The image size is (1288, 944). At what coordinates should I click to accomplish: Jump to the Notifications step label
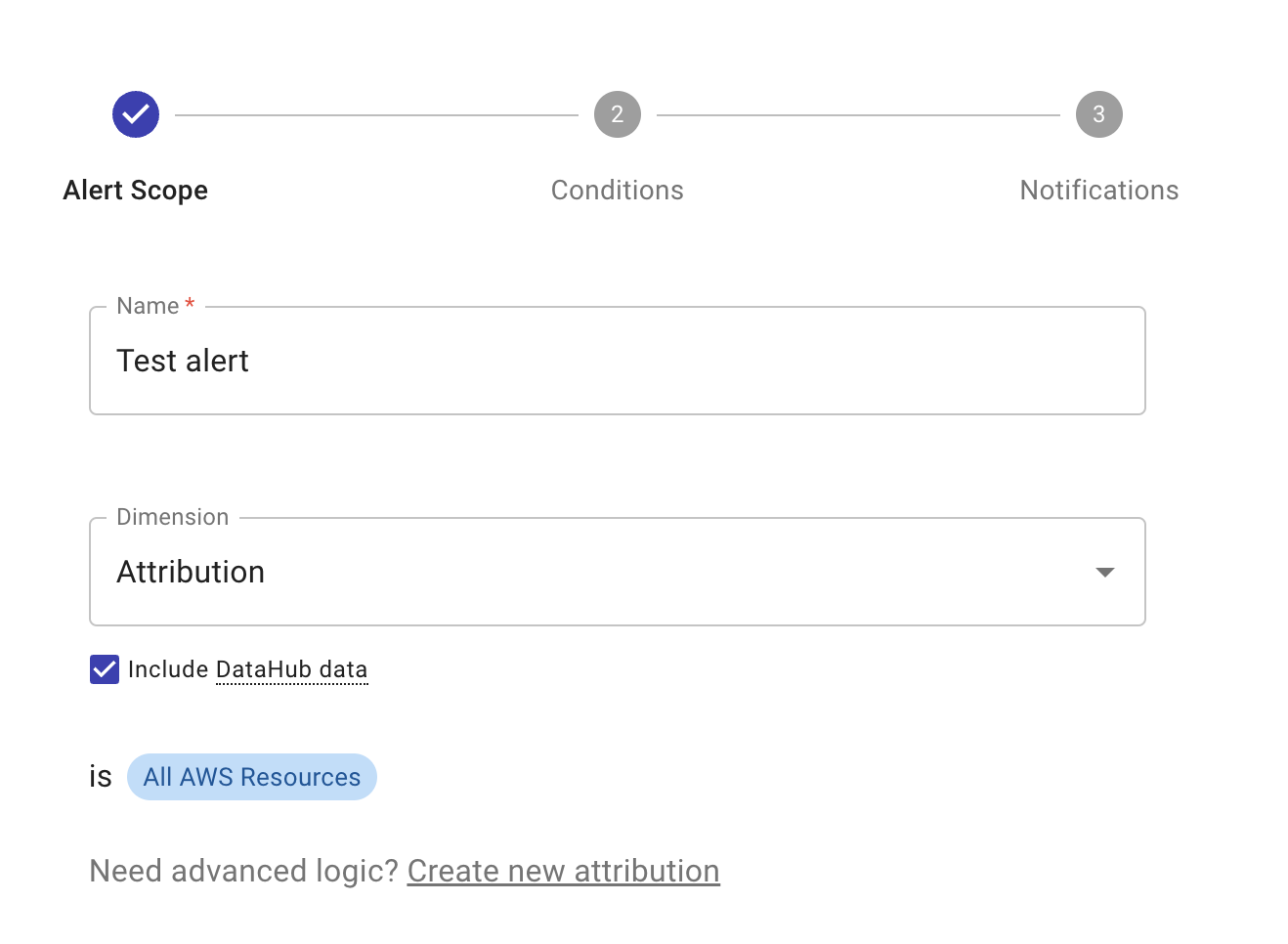[1098, 191]
